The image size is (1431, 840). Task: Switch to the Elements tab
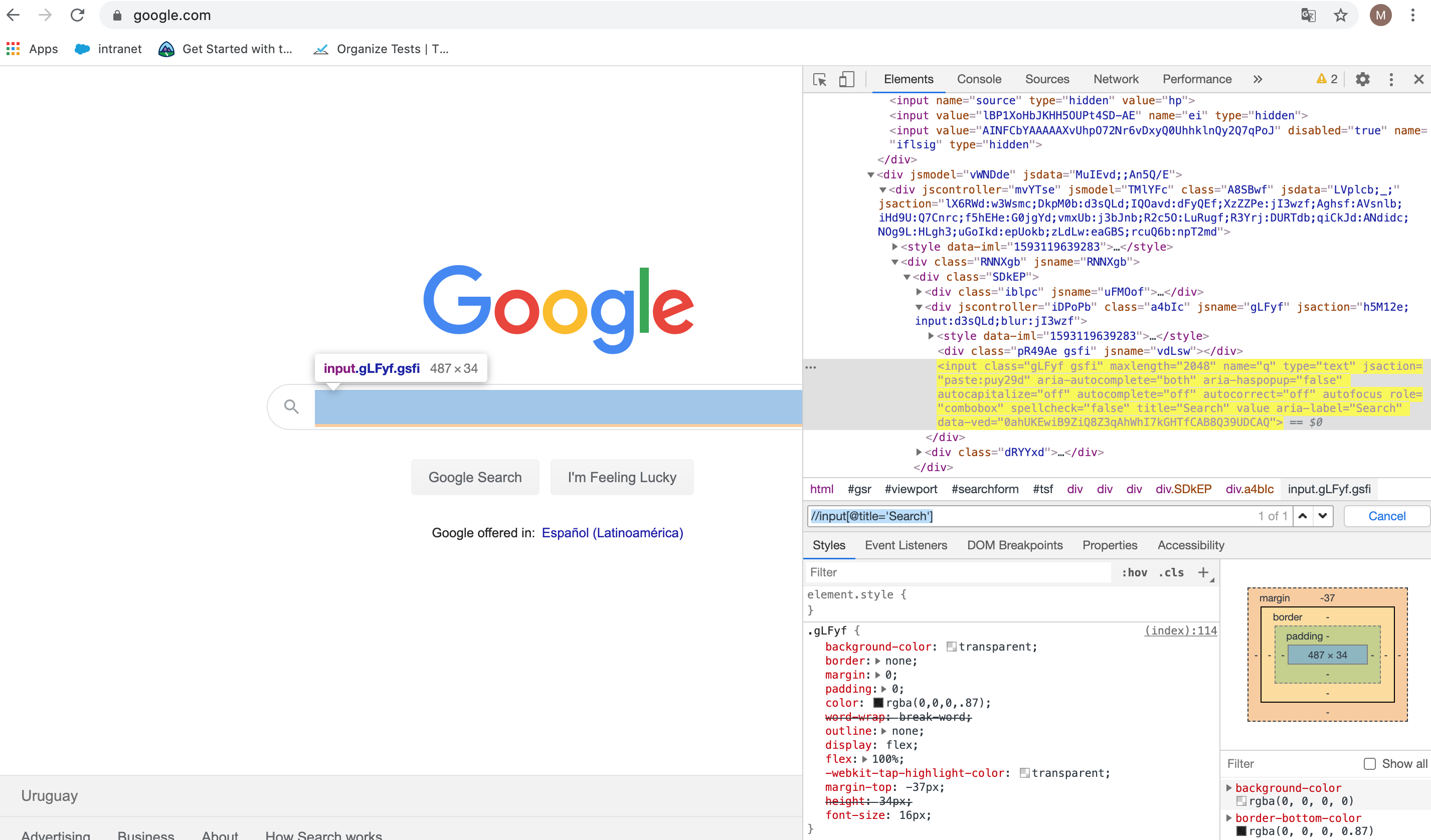tap(908, 80)
